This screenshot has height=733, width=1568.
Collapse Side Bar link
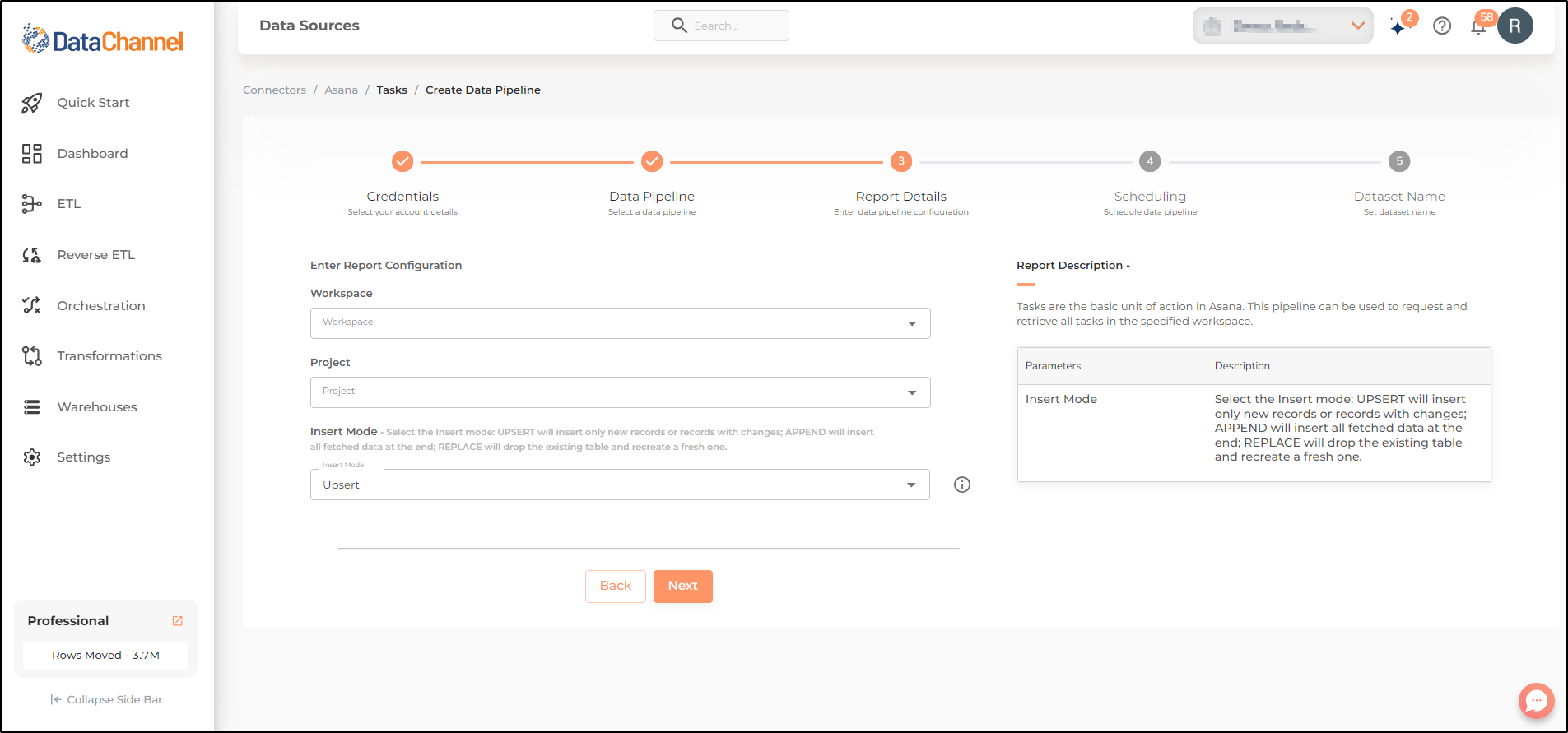(106, 700)
